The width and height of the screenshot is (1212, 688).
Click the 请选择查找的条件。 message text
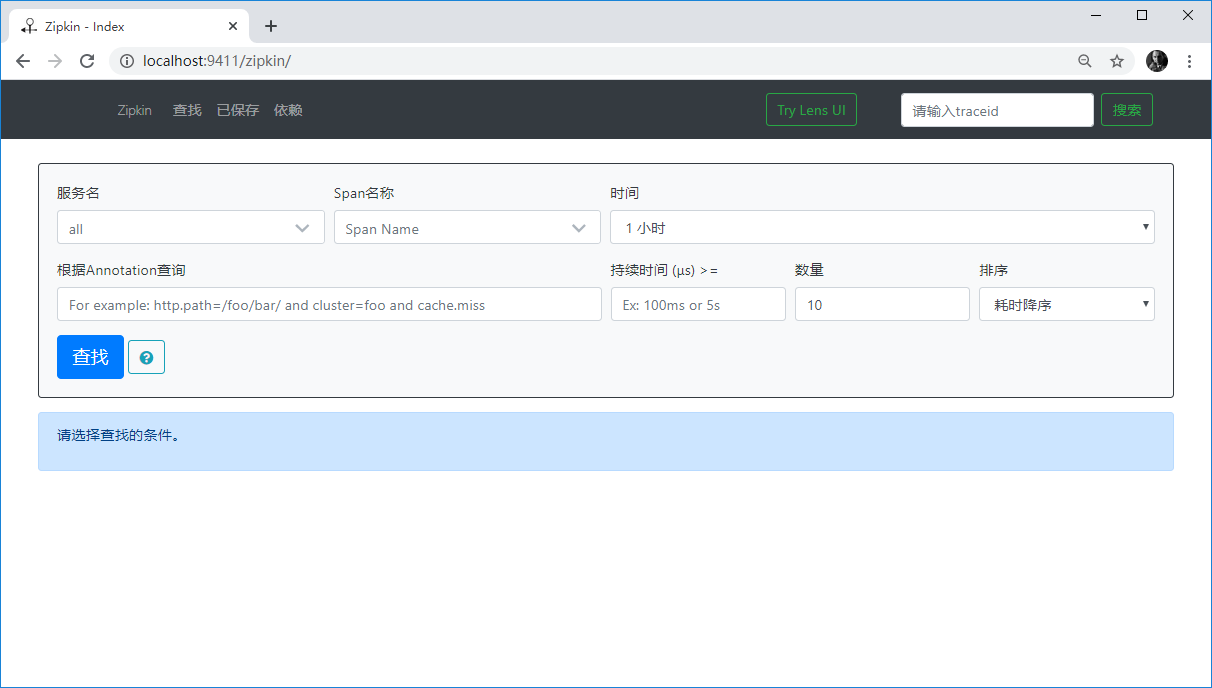pos(119,435)
